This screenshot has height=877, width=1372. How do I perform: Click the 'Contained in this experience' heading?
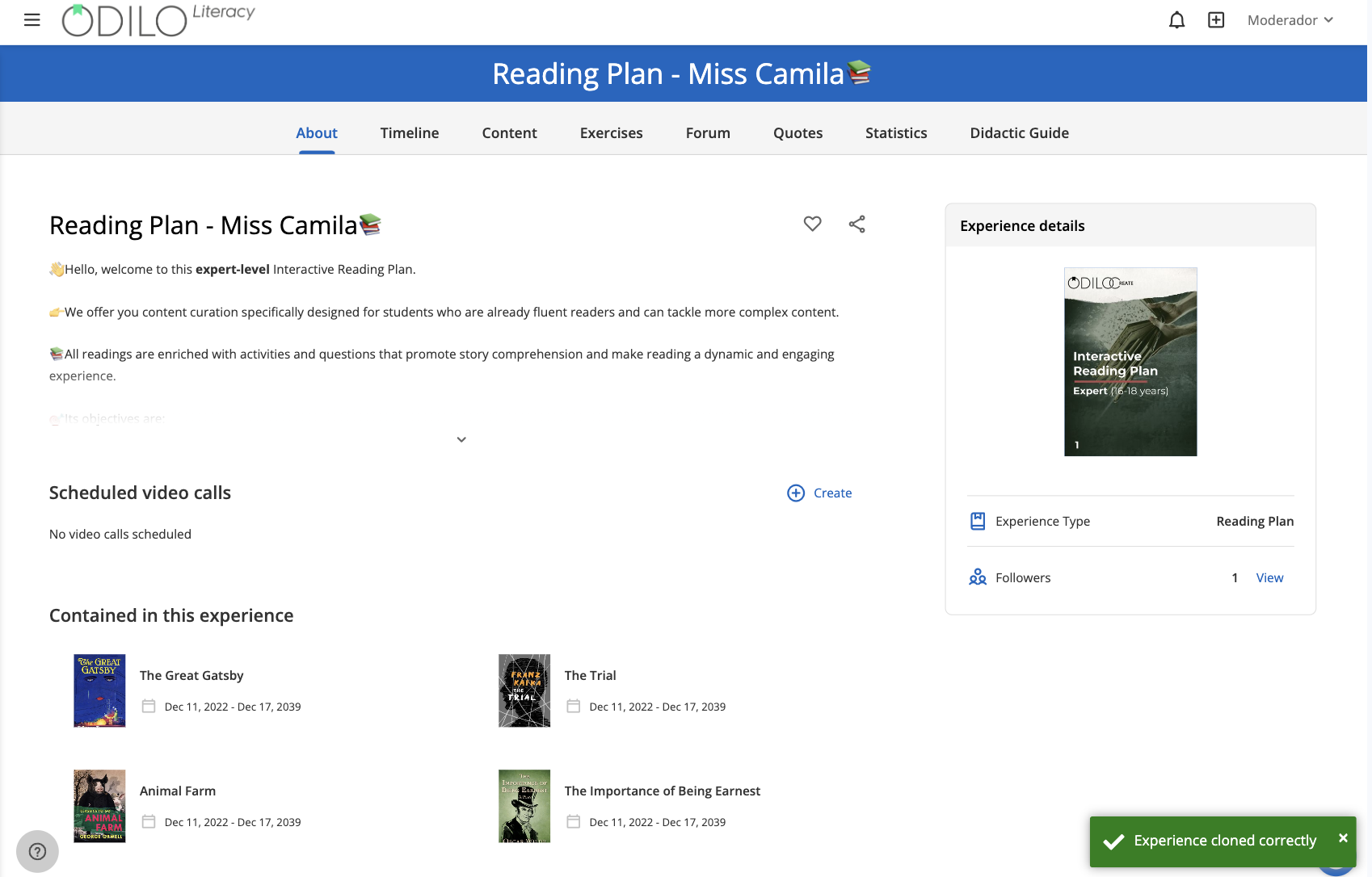(x=171, y=615)
